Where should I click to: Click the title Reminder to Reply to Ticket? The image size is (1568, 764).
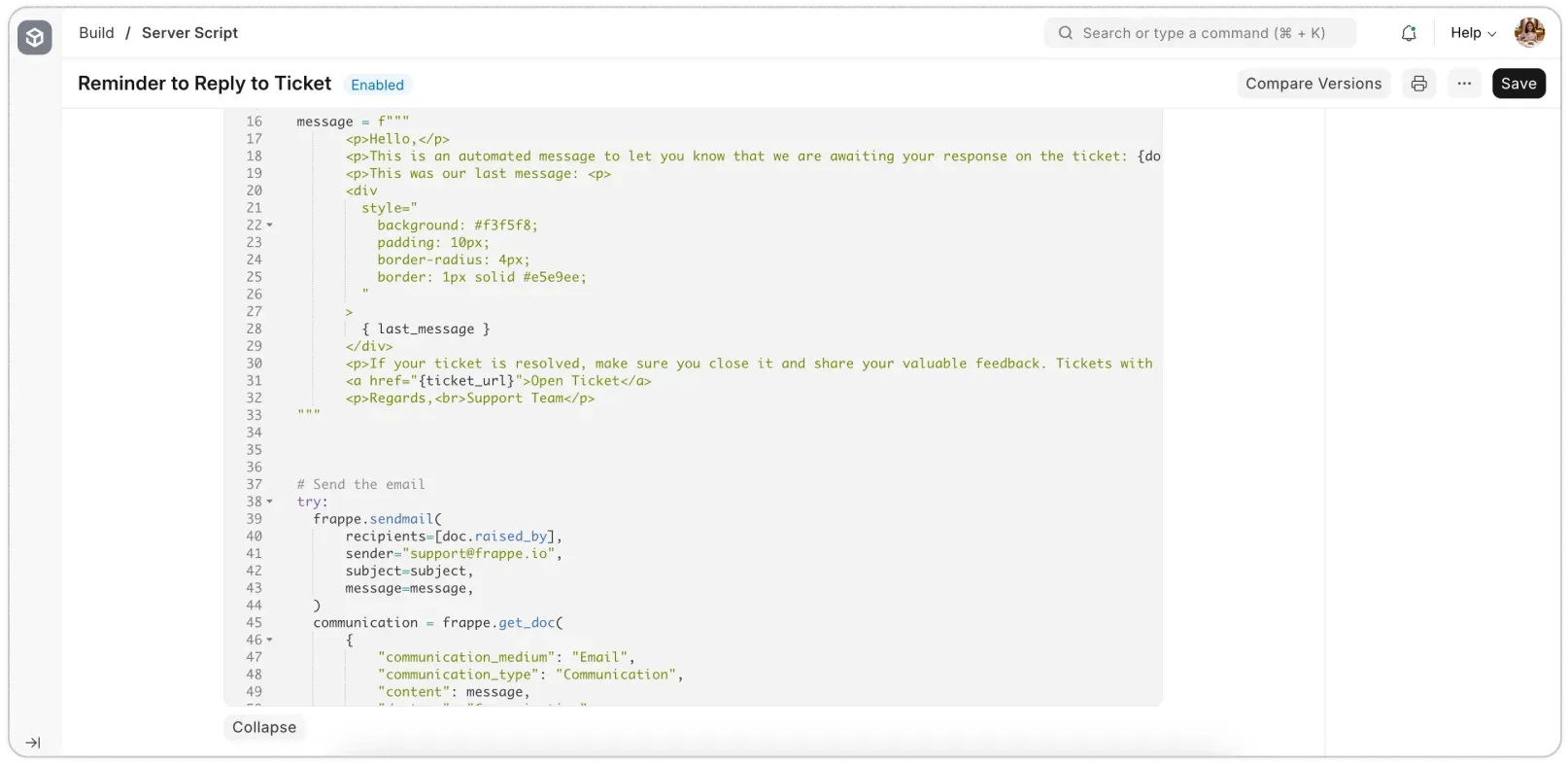click(204, 84)
